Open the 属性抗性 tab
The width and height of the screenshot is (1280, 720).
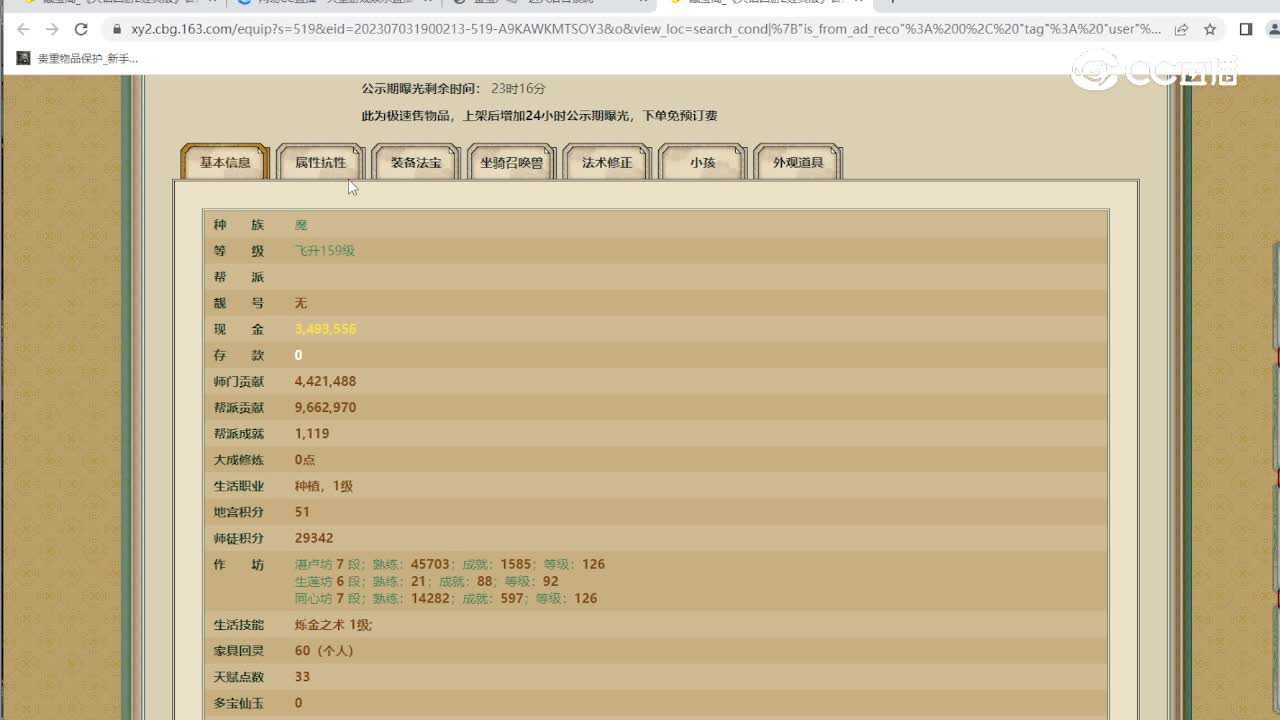pyautogui.click(x=320, y=162)
